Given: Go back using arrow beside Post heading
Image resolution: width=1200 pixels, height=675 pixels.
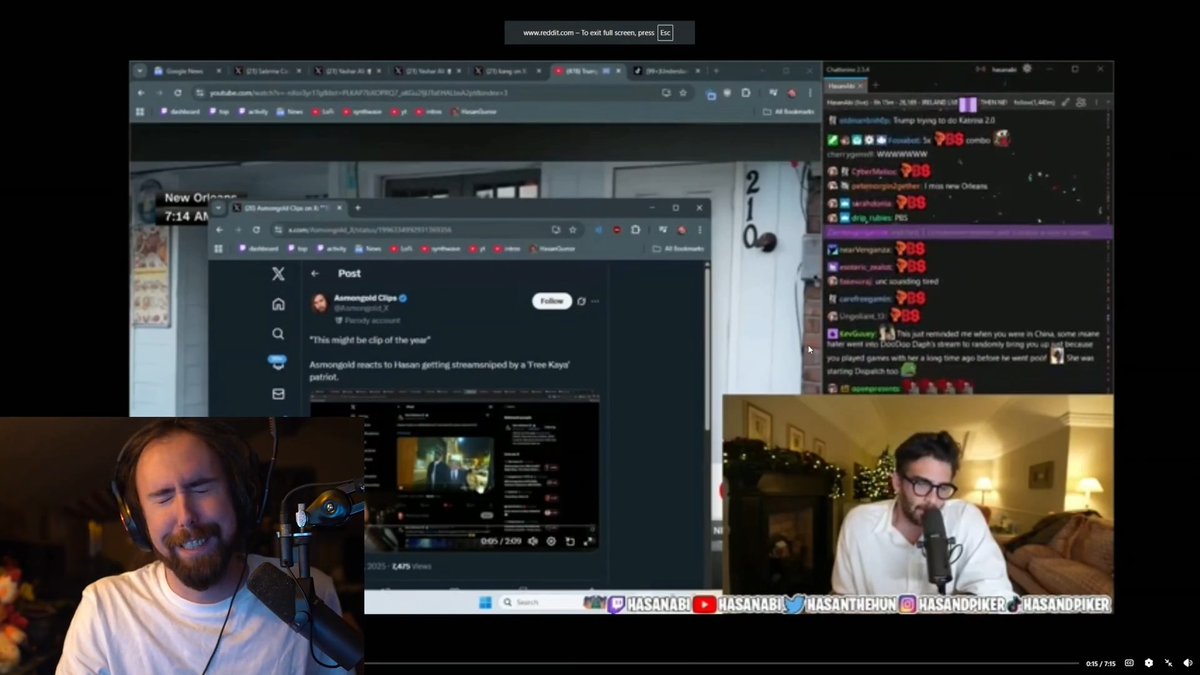Looking at the screenshot, I should [315, 273].
